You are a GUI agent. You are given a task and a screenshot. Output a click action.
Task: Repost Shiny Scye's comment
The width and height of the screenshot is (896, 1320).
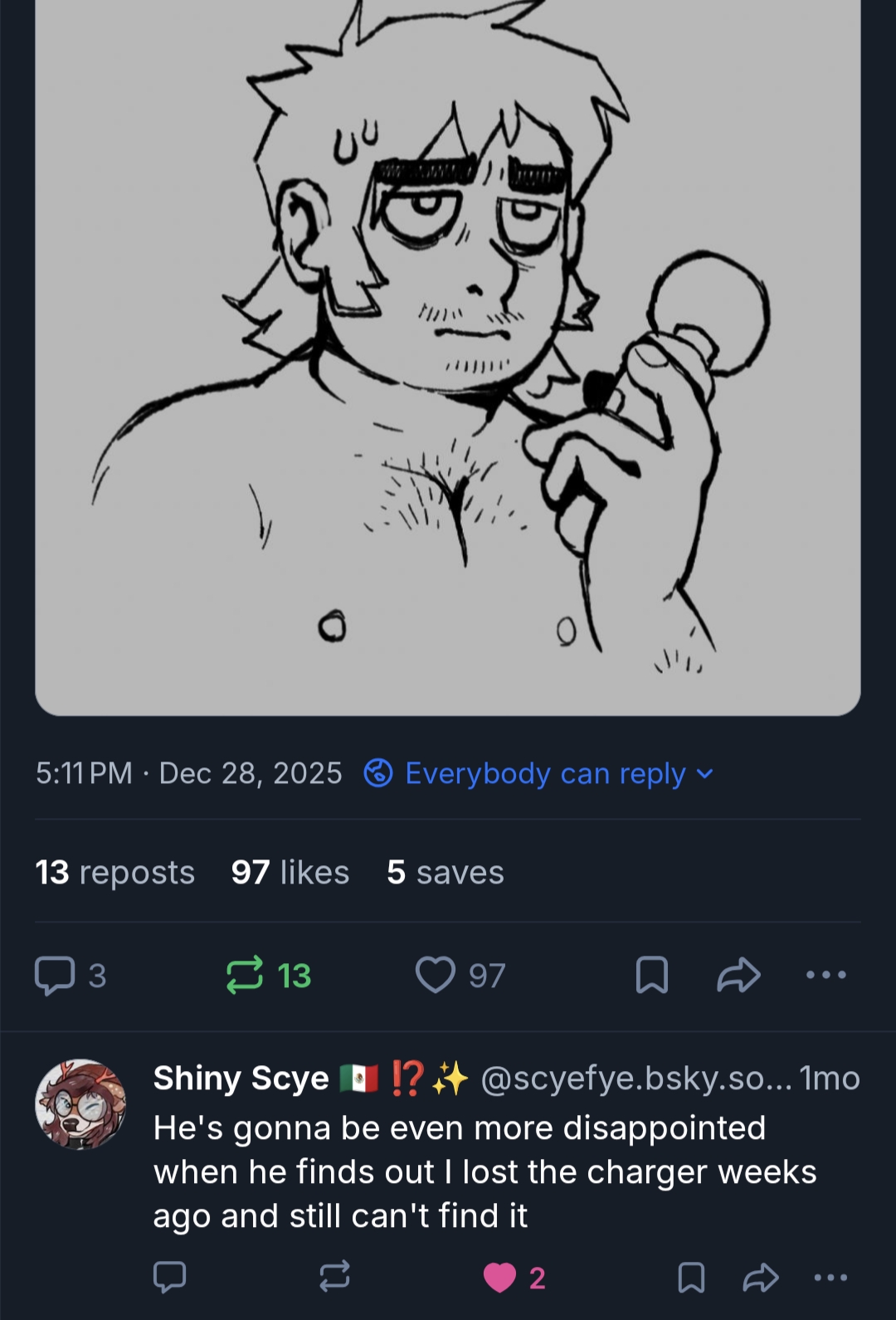click(x=334, y=1277)
